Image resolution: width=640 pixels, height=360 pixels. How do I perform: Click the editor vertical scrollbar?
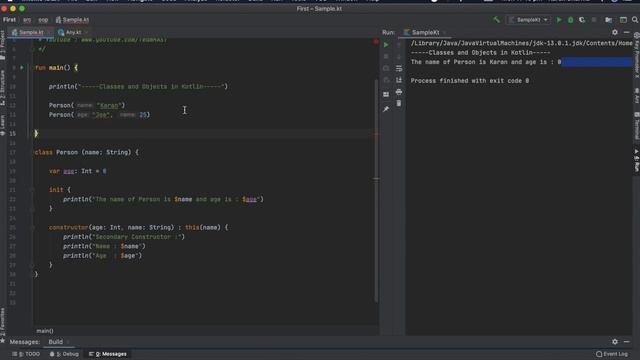(x=376, y=190)
